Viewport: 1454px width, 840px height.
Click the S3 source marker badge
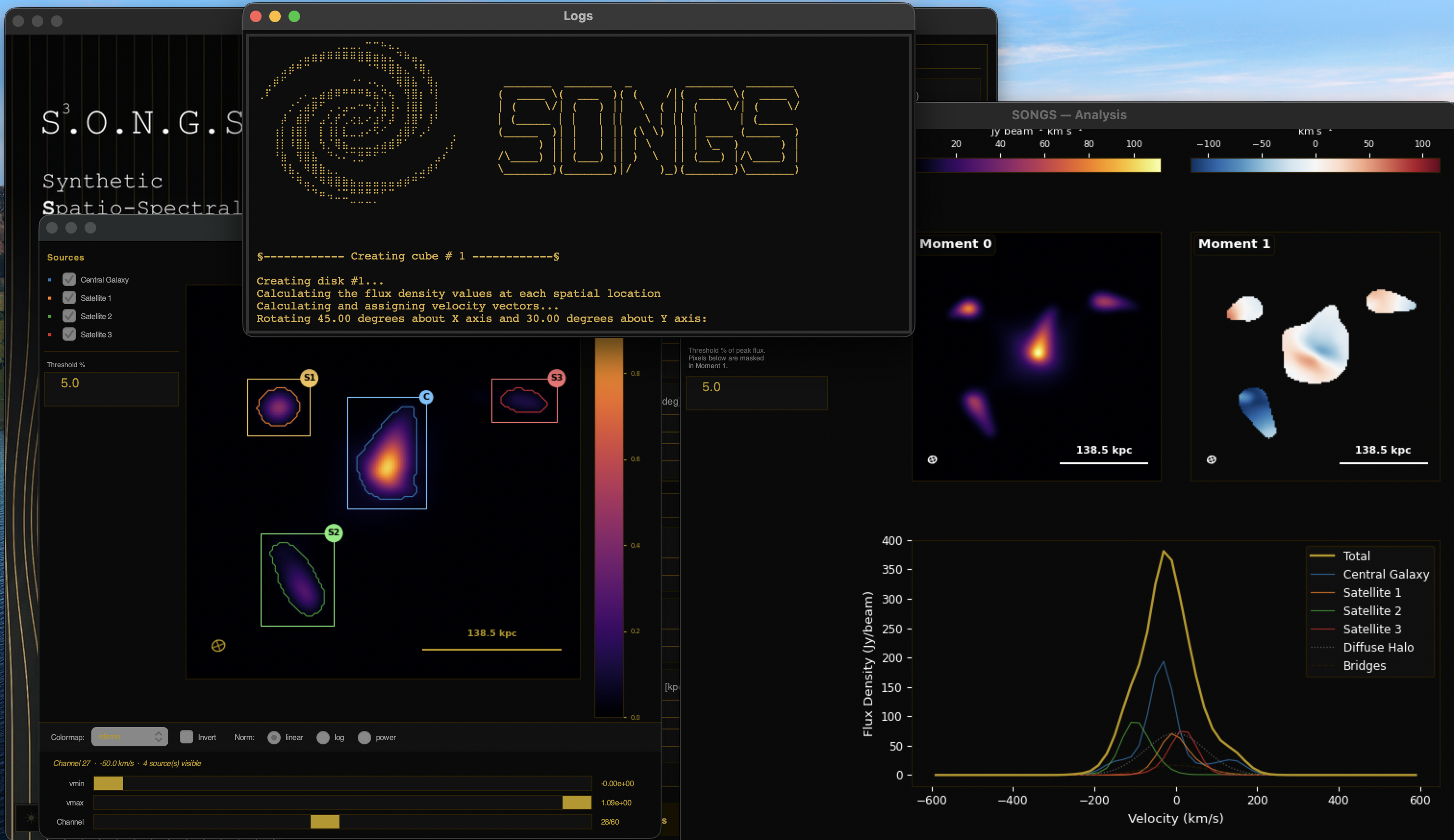[x=556, y=378]
